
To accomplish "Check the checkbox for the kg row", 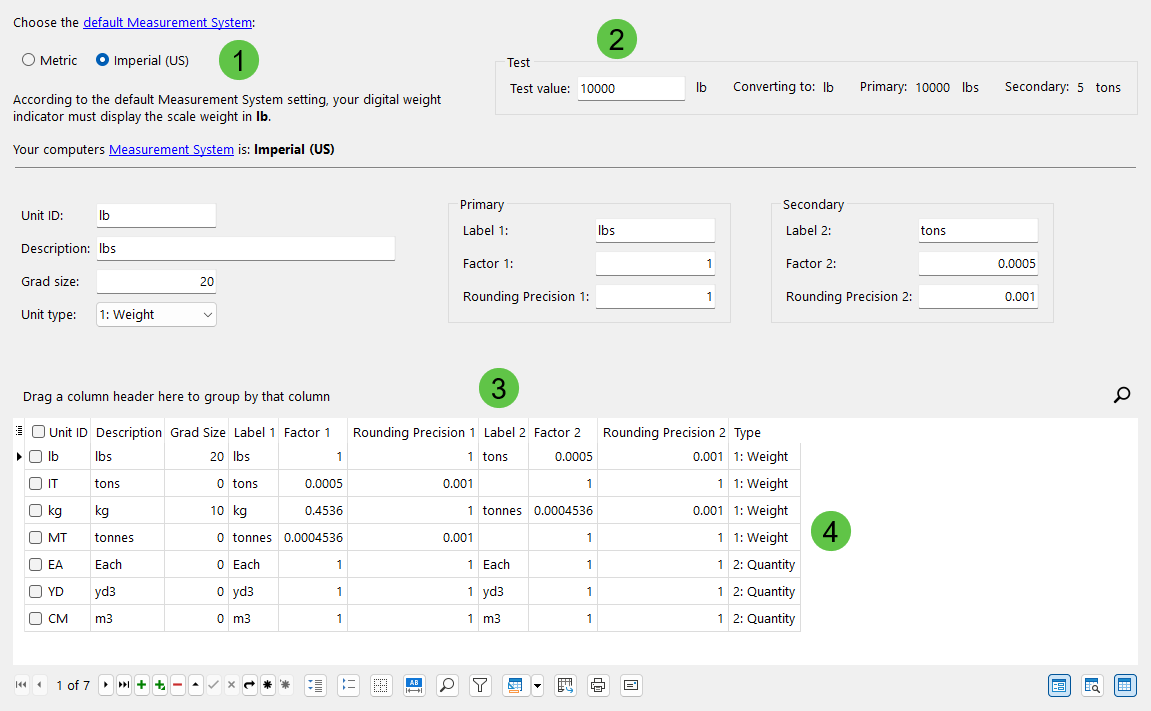I will pos(35,510).
